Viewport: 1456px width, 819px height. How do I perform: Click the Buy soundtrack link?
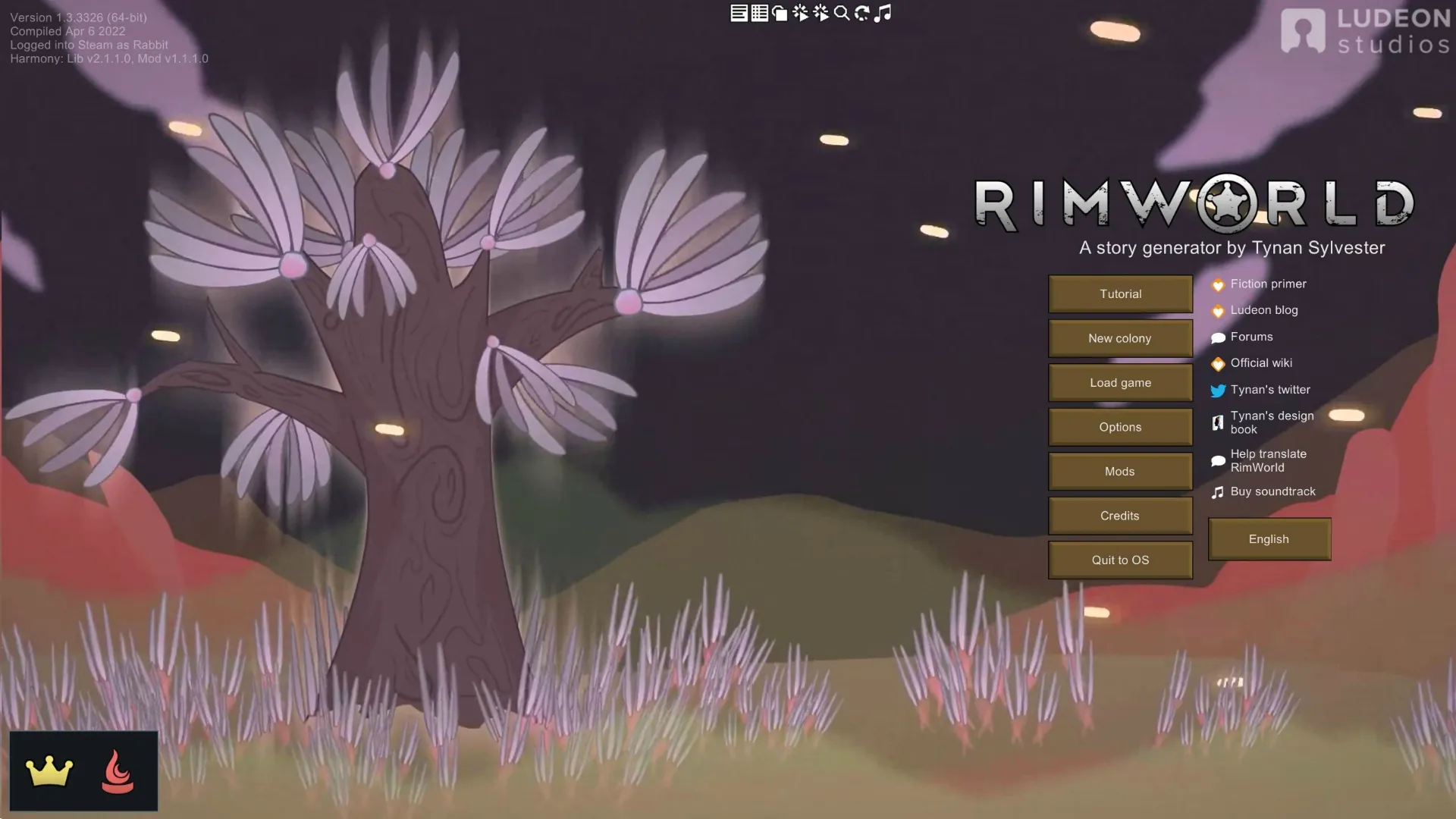(1272, 491)
